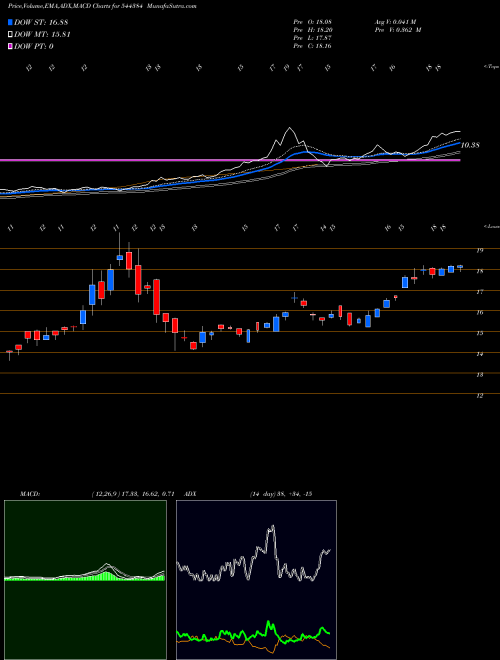
Task: Click the MACD parameters '(12,26,9)' text
Action: click(106, 494)
